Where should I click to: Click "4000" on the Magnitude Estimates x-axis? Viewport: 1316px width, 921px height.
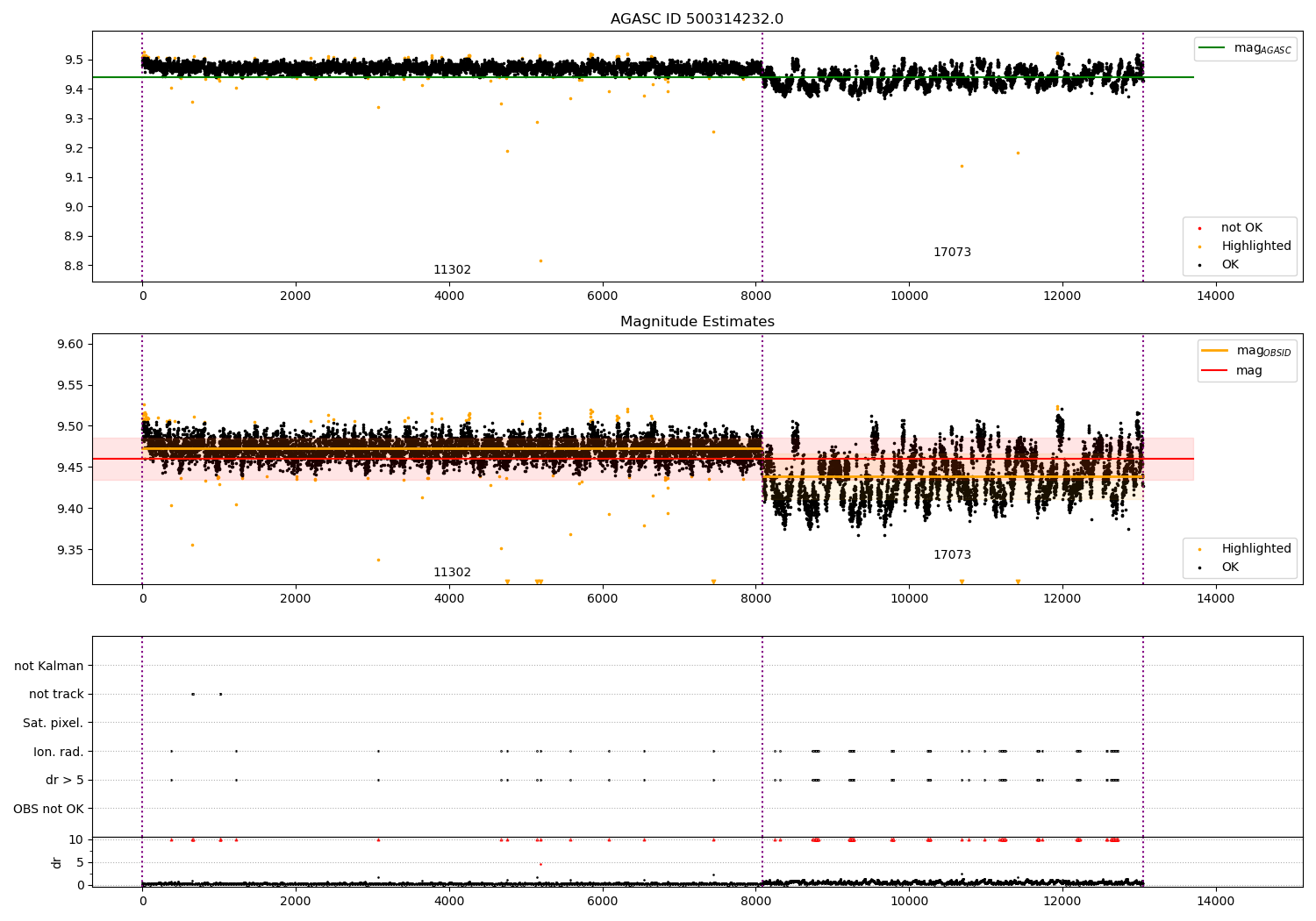(x=449, y=598)
